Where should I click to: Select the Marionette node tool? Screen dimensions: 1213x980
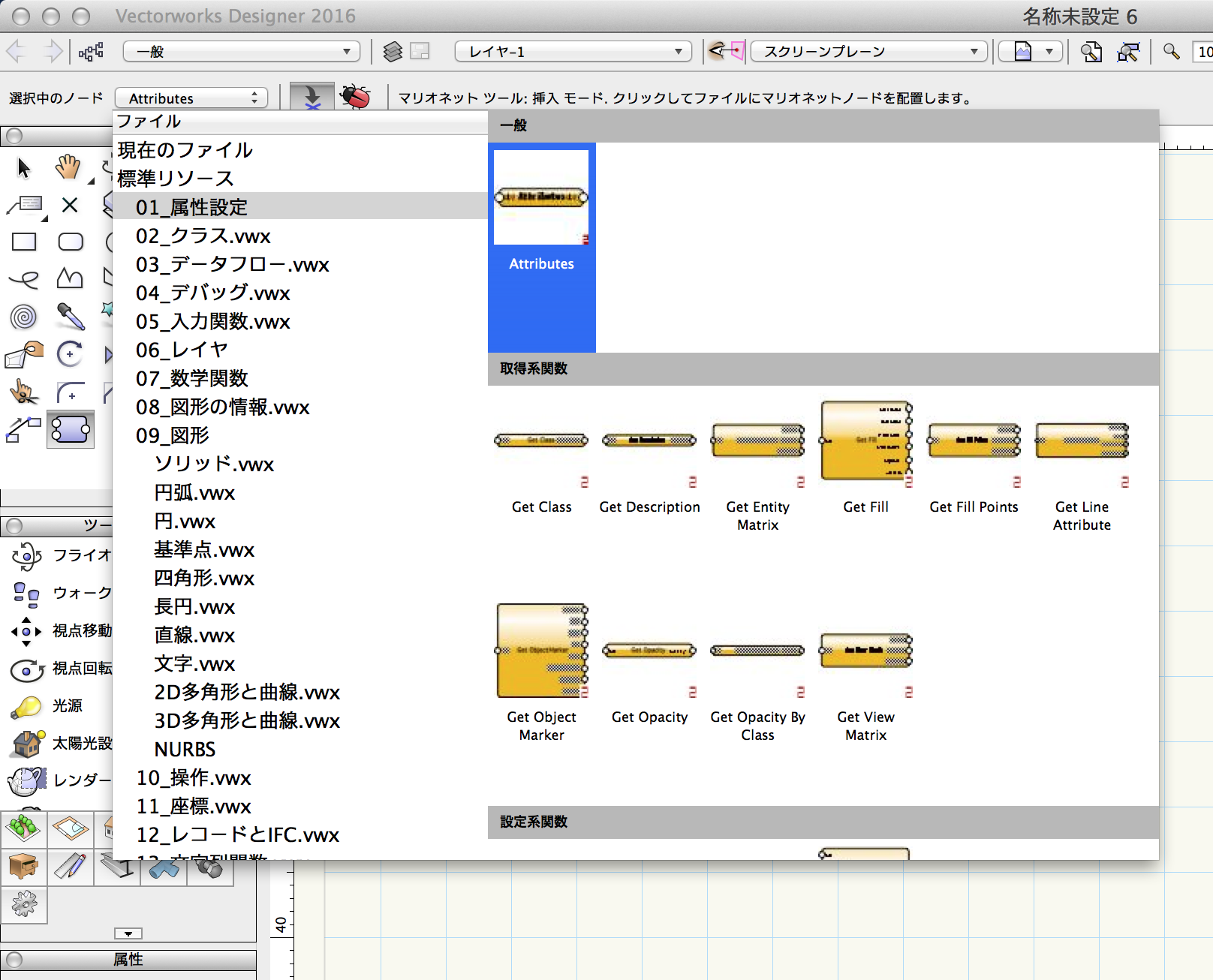tap(71, 429)
